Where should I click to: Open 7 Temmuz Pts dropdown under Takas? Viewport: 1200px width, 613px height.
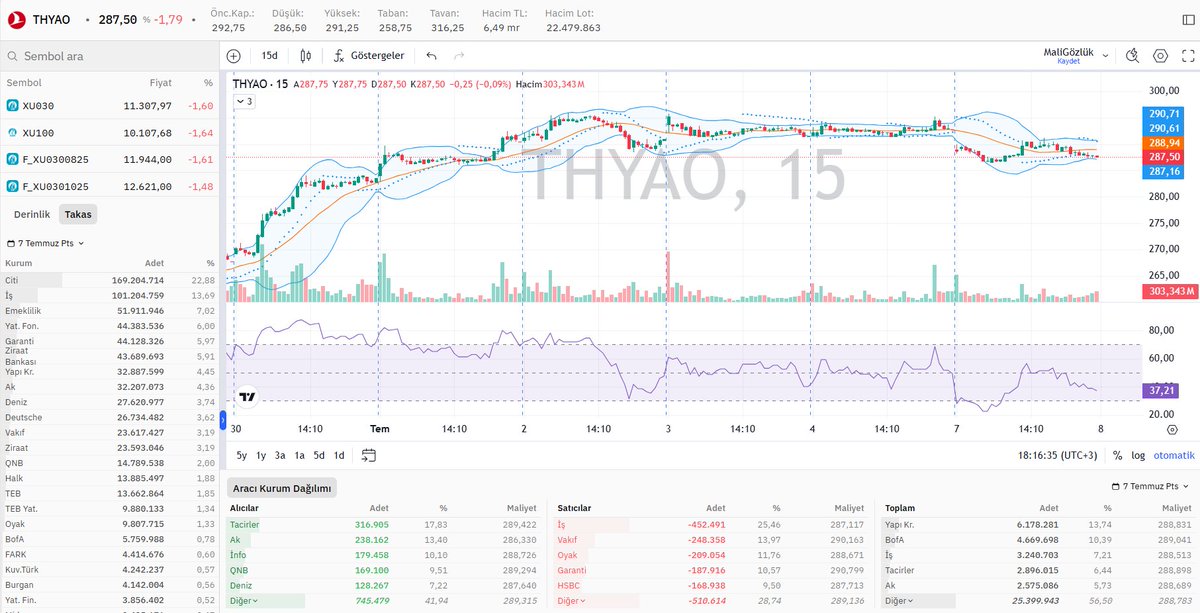click(x=46, y=243)
